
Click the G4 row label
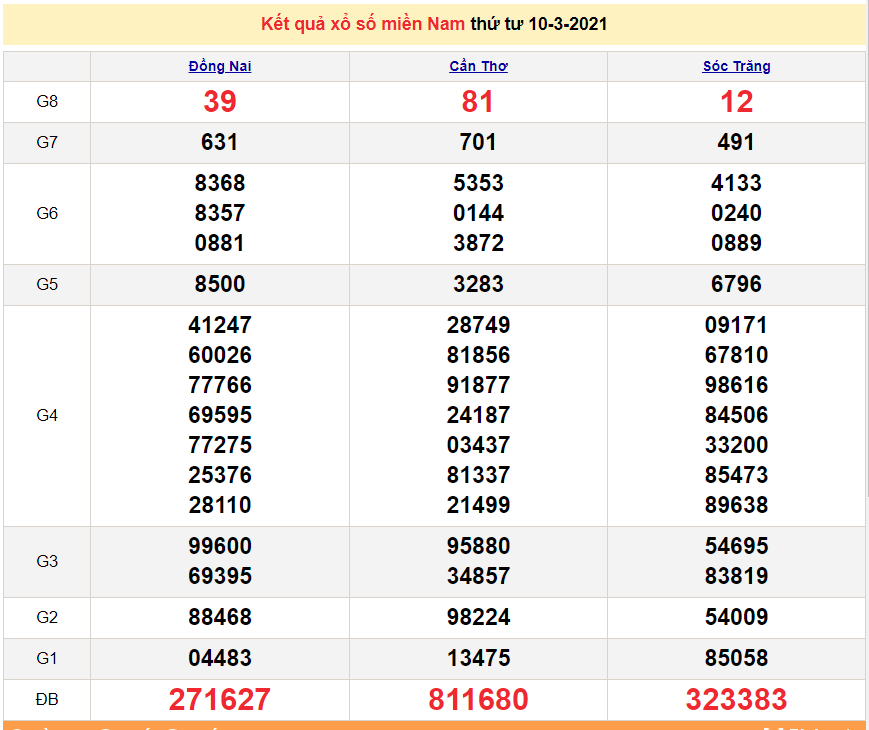[47, 416]
